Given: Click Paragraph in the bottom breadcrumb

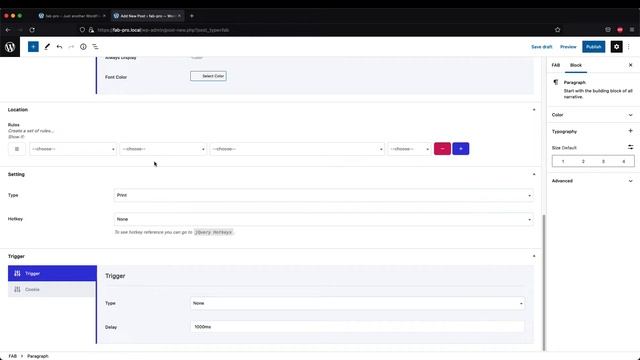Looking at the screenshot, I should [x=38, y=356].
